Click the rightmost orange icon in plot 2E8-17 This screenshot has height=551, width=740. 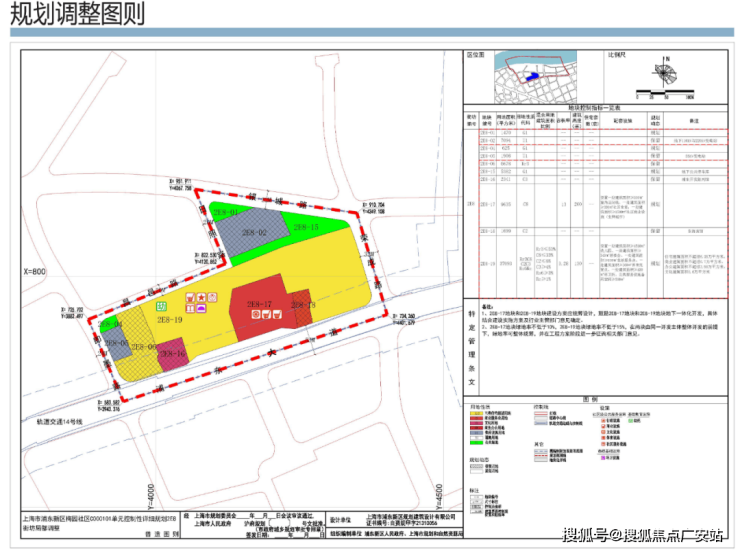[x=277, y=314]
